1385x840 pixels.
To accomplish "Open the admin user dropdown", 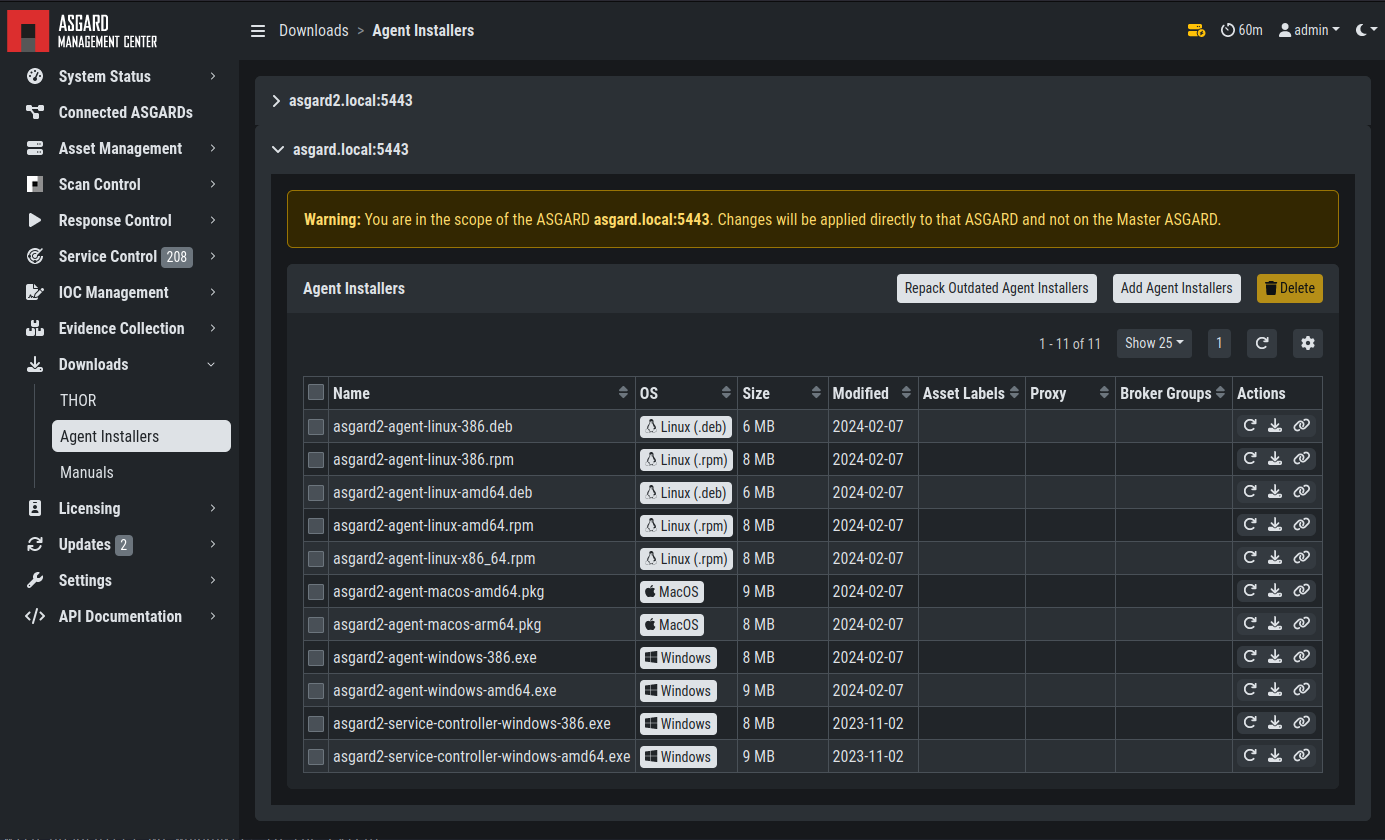I will [1309, 31].
